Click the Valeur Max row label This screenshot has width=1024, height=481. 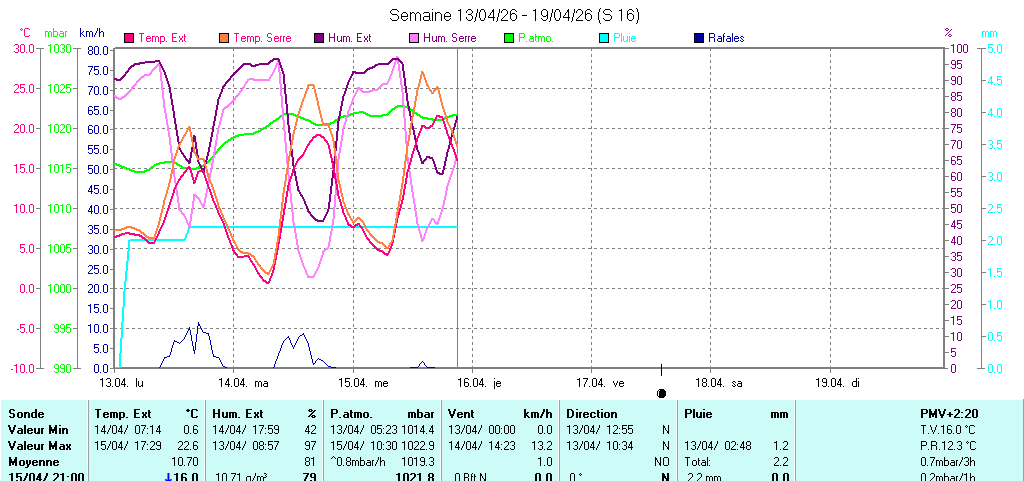coord(38,445)
